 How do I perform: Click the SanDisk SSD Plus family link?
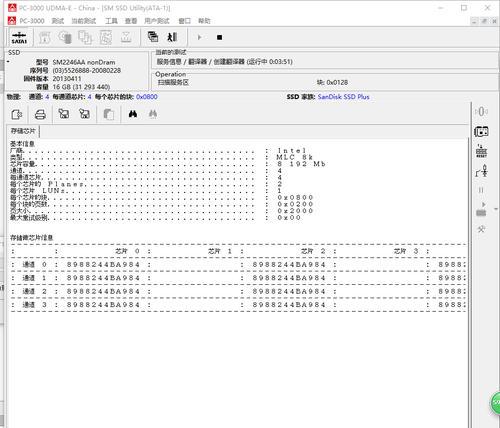[x=344, y=97]
